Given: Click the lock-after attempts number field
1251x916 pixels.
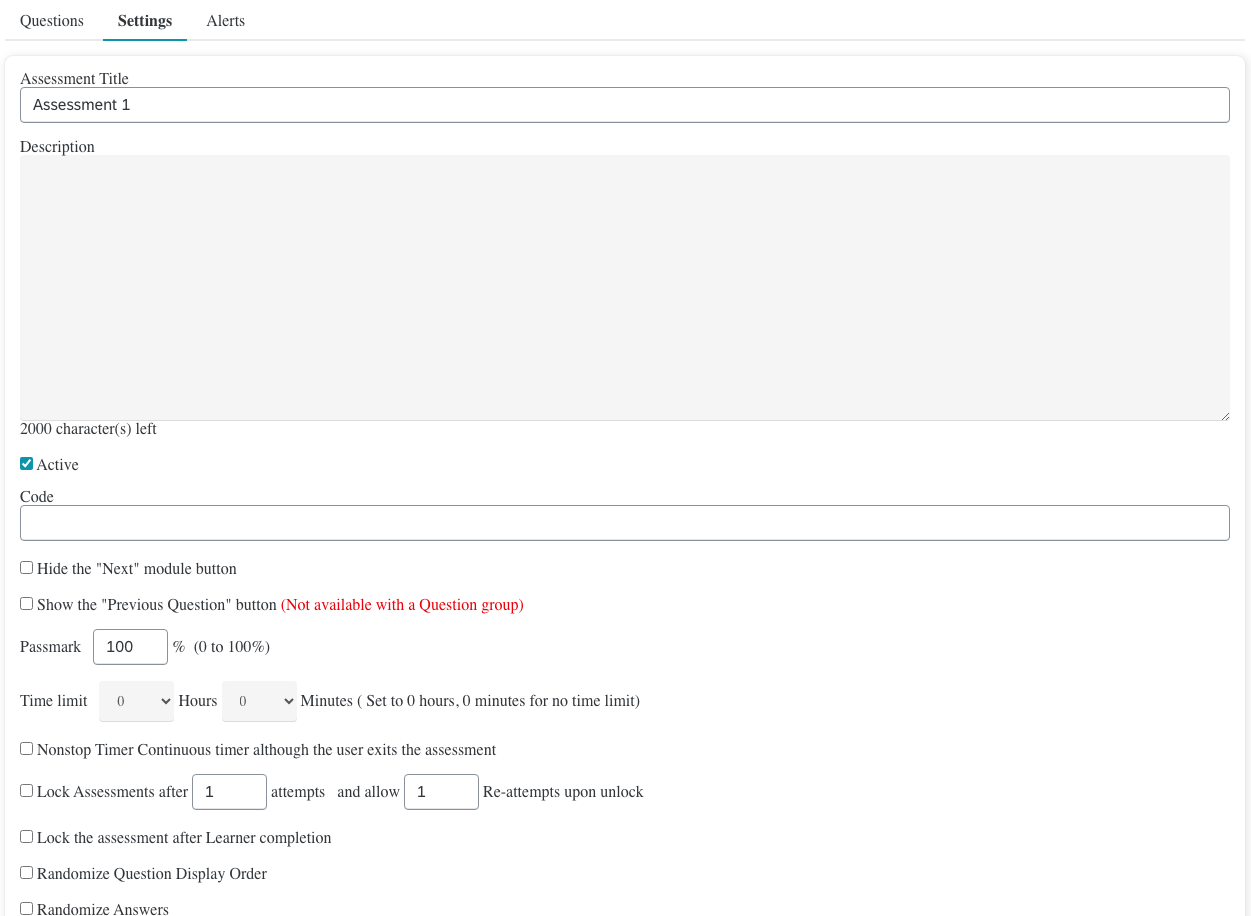Looking at the screenshot, I should point(229,792).
